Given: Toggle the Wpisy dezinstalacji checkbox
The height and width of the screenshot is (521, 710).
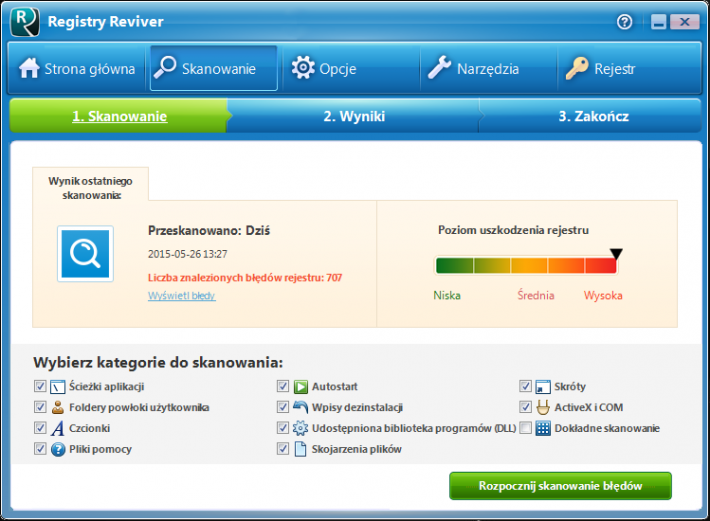Looking at the screenshot, I should 283,407.
